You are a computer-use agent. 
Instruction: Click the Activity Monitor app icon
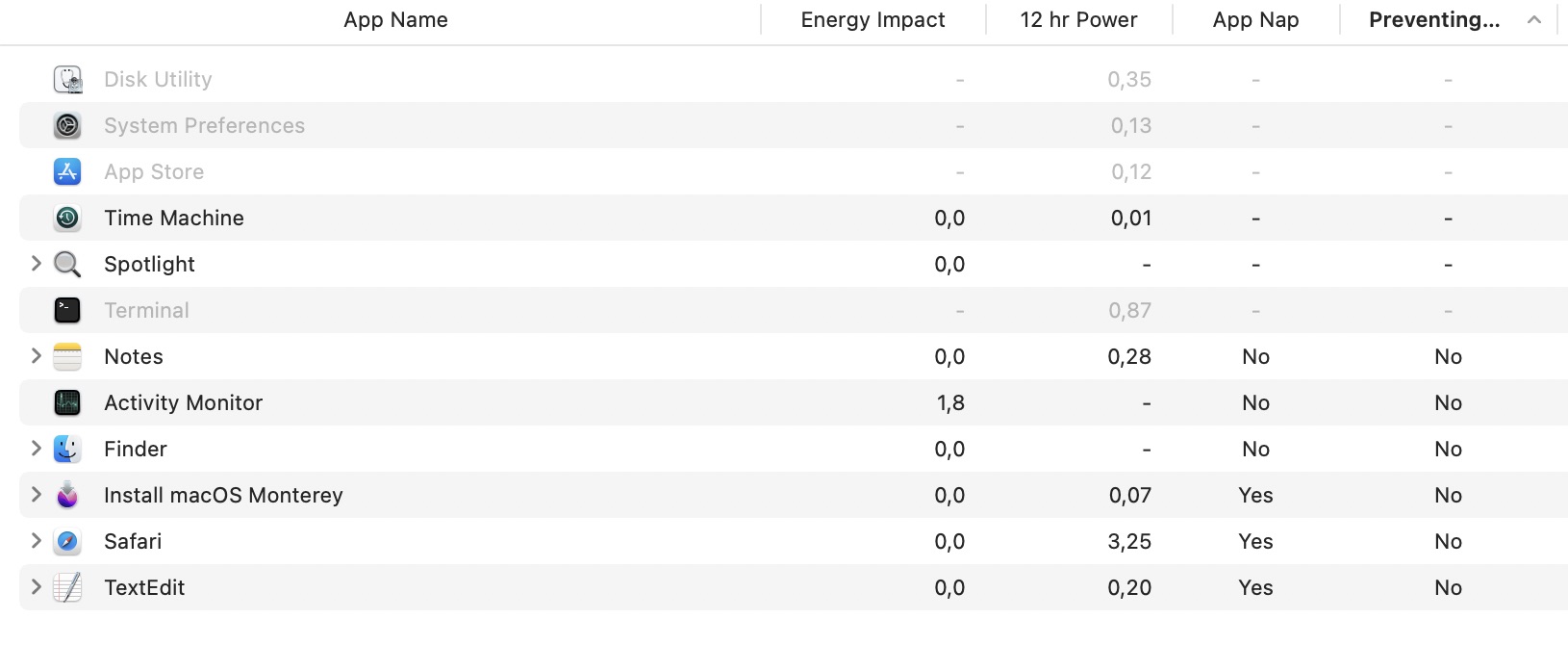[x=67, y=402]
